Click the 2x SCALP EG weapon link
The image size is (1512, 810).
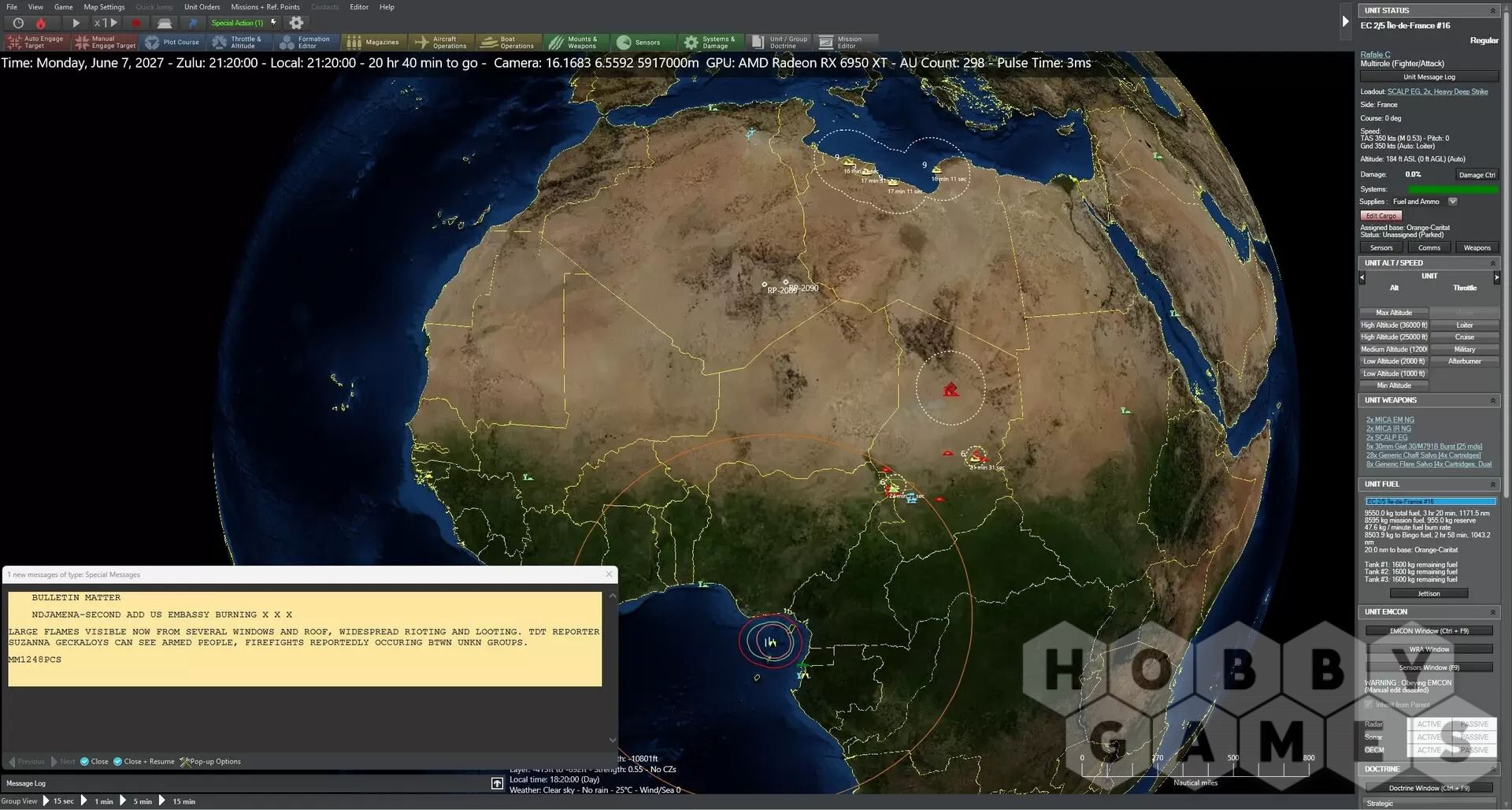(x=1386, y=437)
